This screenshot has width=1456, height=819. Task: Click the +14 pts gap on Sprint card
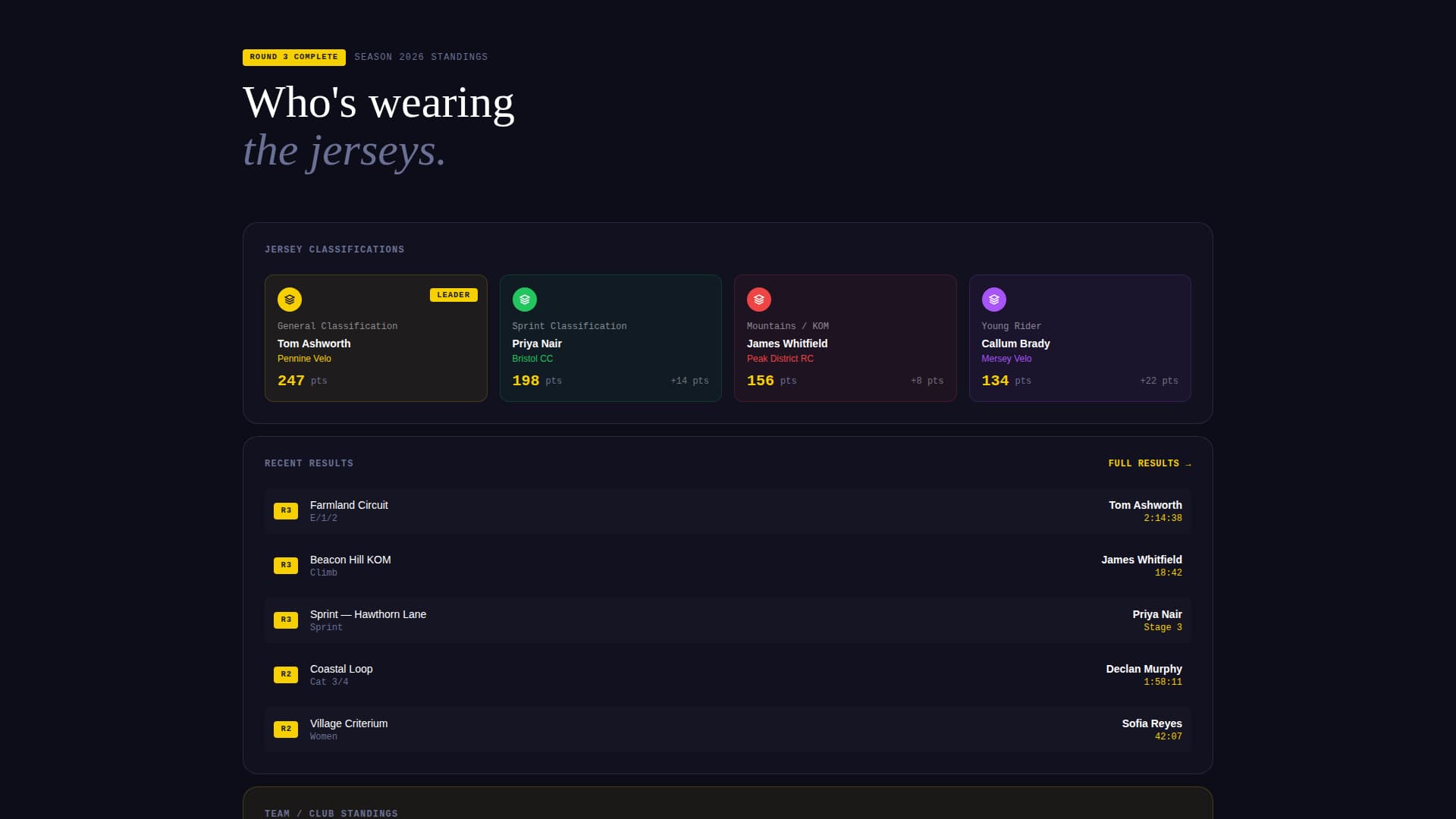[689, 381]
